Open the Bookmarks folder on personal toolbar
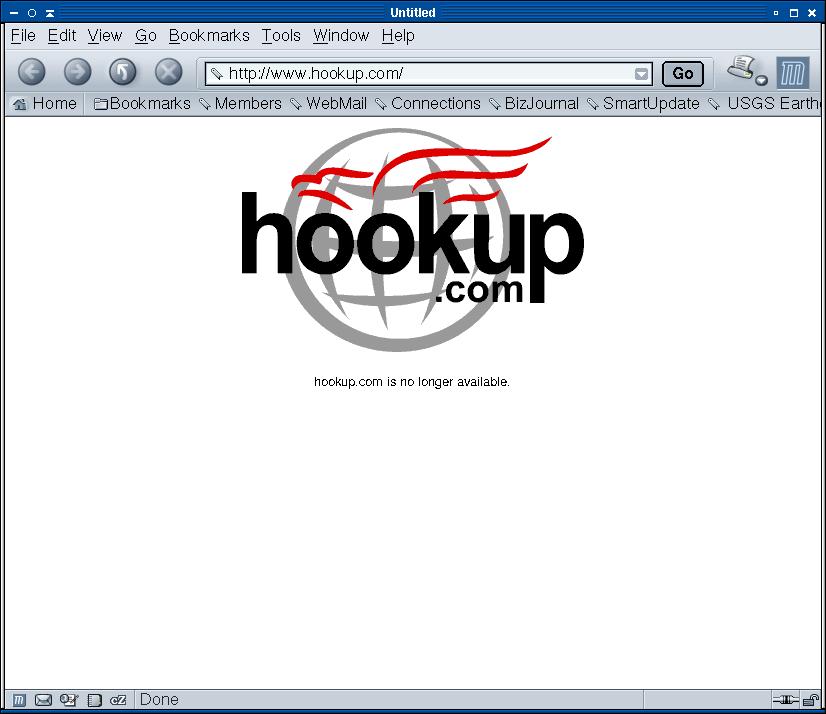 [142, 104]
